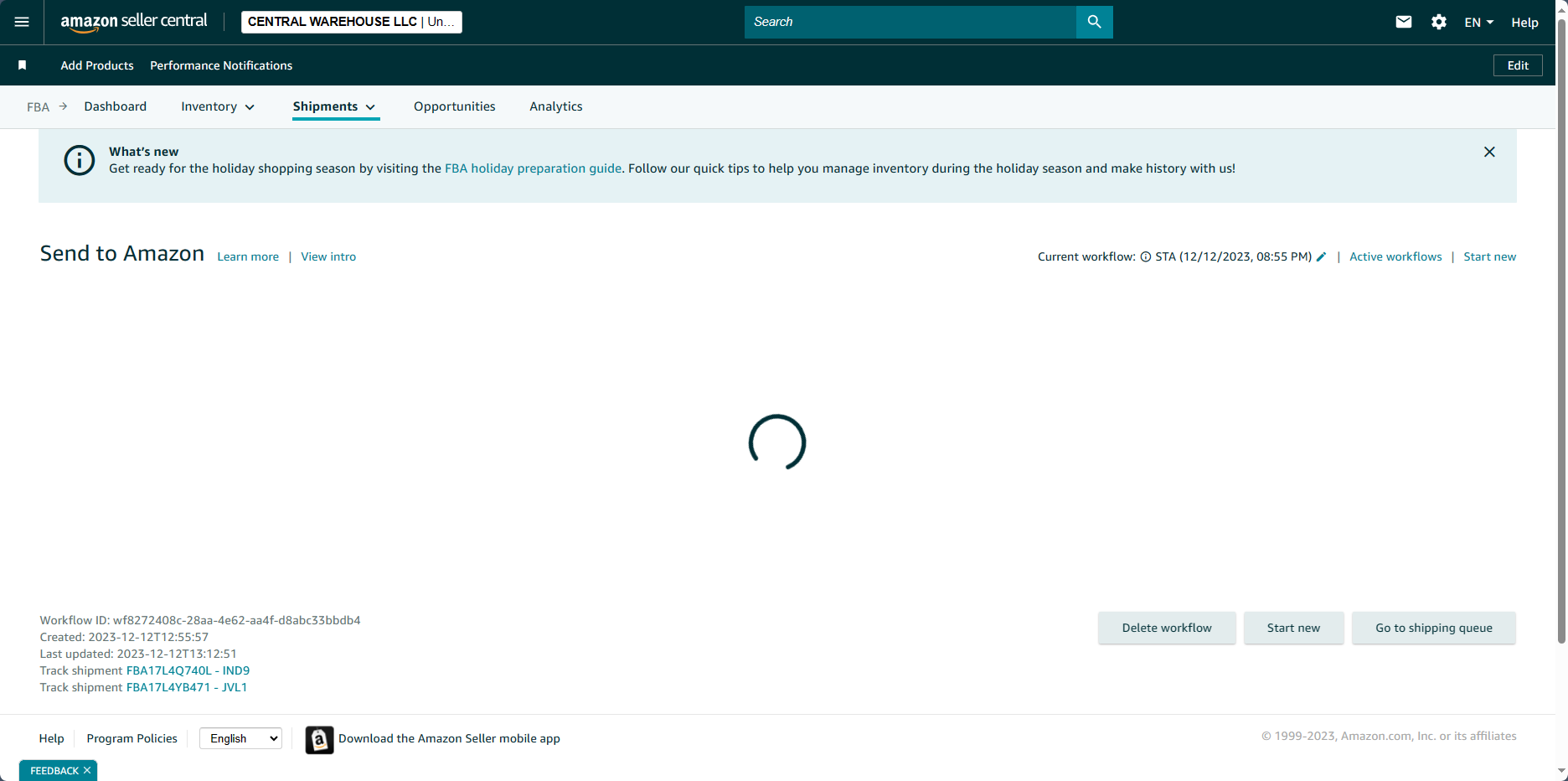Expand the Inventory menu
Viewport: 1568px width, 781px height.
[218, 106]
